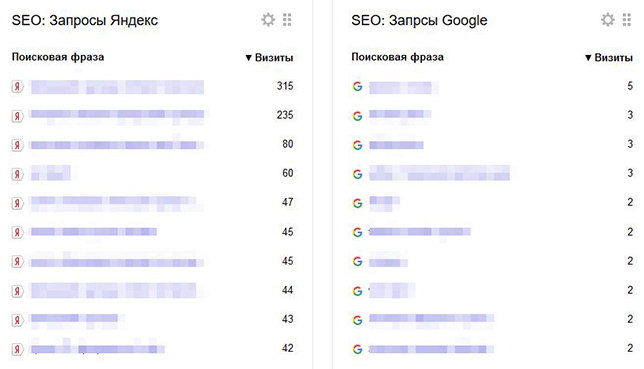Open the Yandex phrase with 43 visits
Screen dimensions: 644x369
coord(76,321)
